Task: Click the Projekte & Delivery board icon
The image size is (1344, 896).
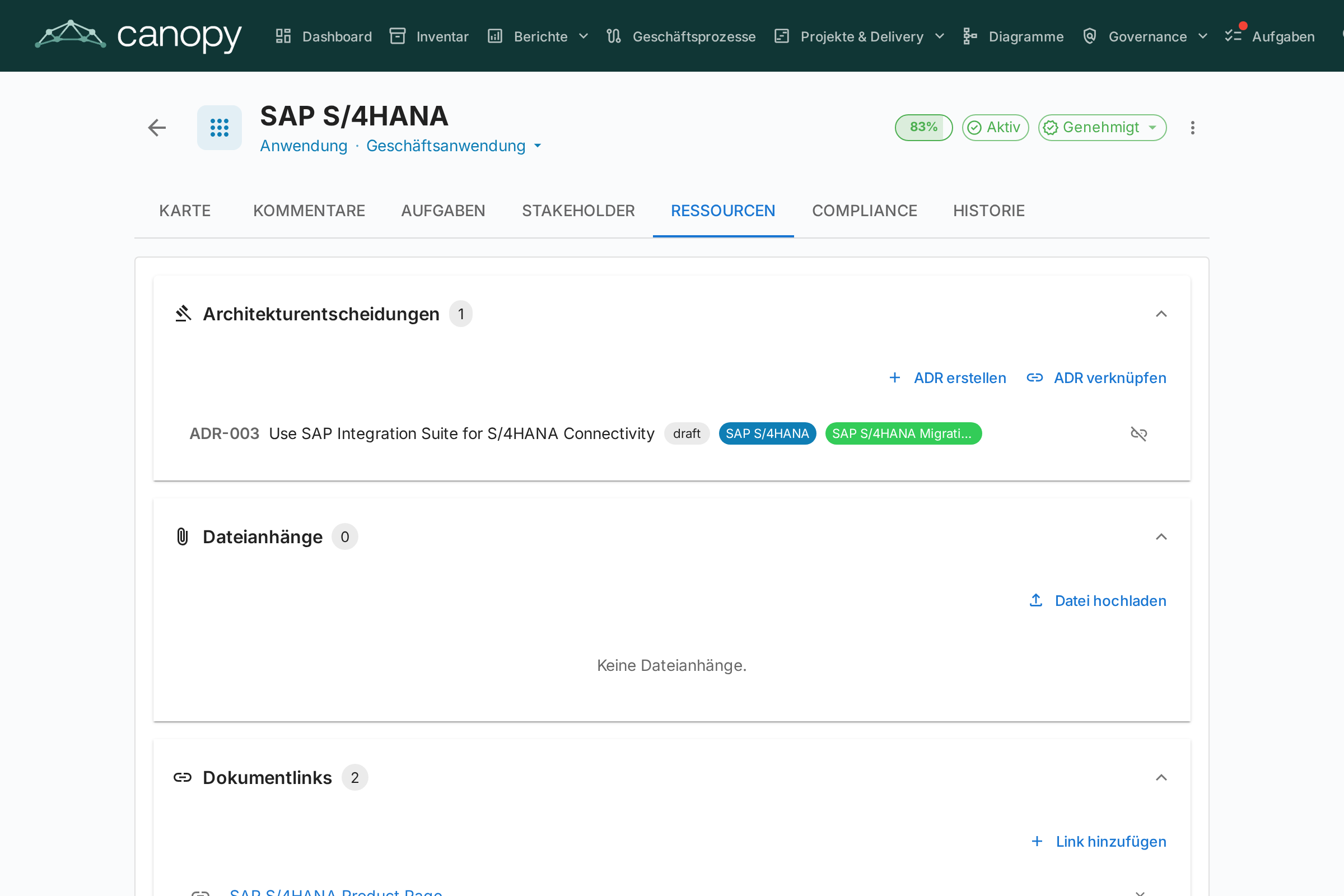Action: [x=782, y=36]
